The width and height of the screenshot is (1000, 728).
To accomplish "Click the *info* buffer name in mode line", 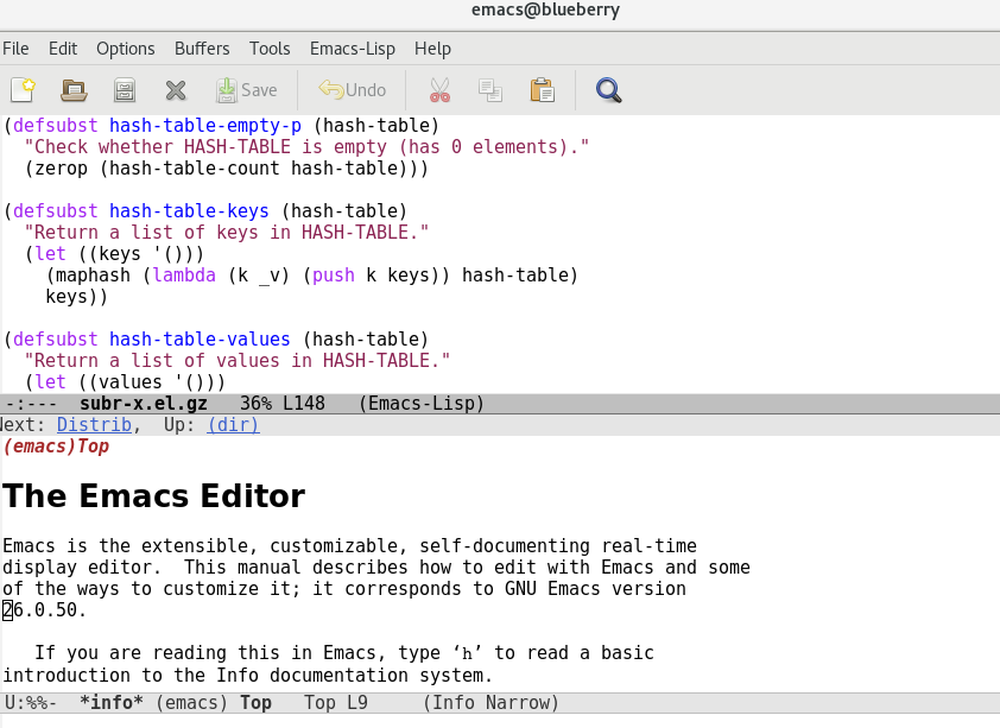I will (x=112, y=703).
